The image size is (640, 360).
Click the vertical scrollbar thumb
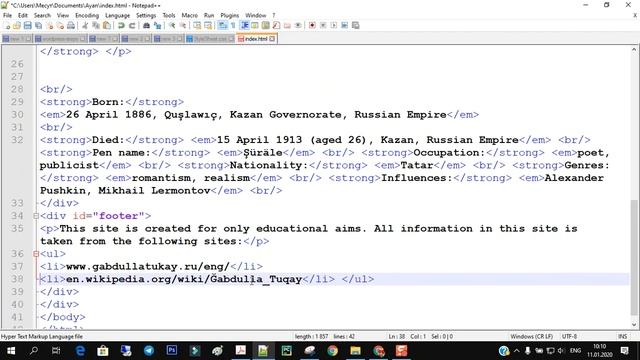pyautogui.click(x=634, y=258)
